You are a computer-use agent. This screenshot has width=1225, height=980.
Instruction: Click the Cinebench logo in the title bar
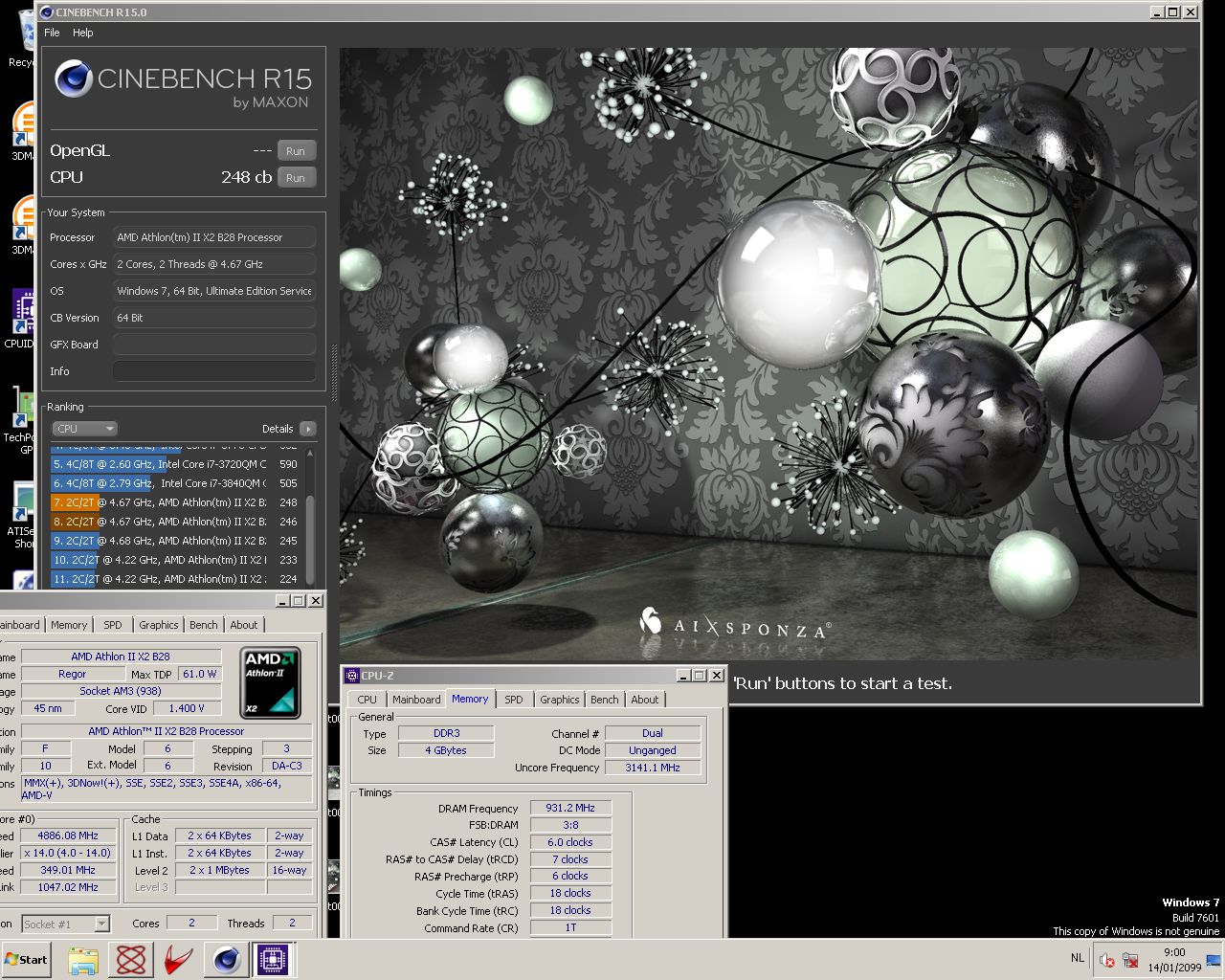click(46, 12)
